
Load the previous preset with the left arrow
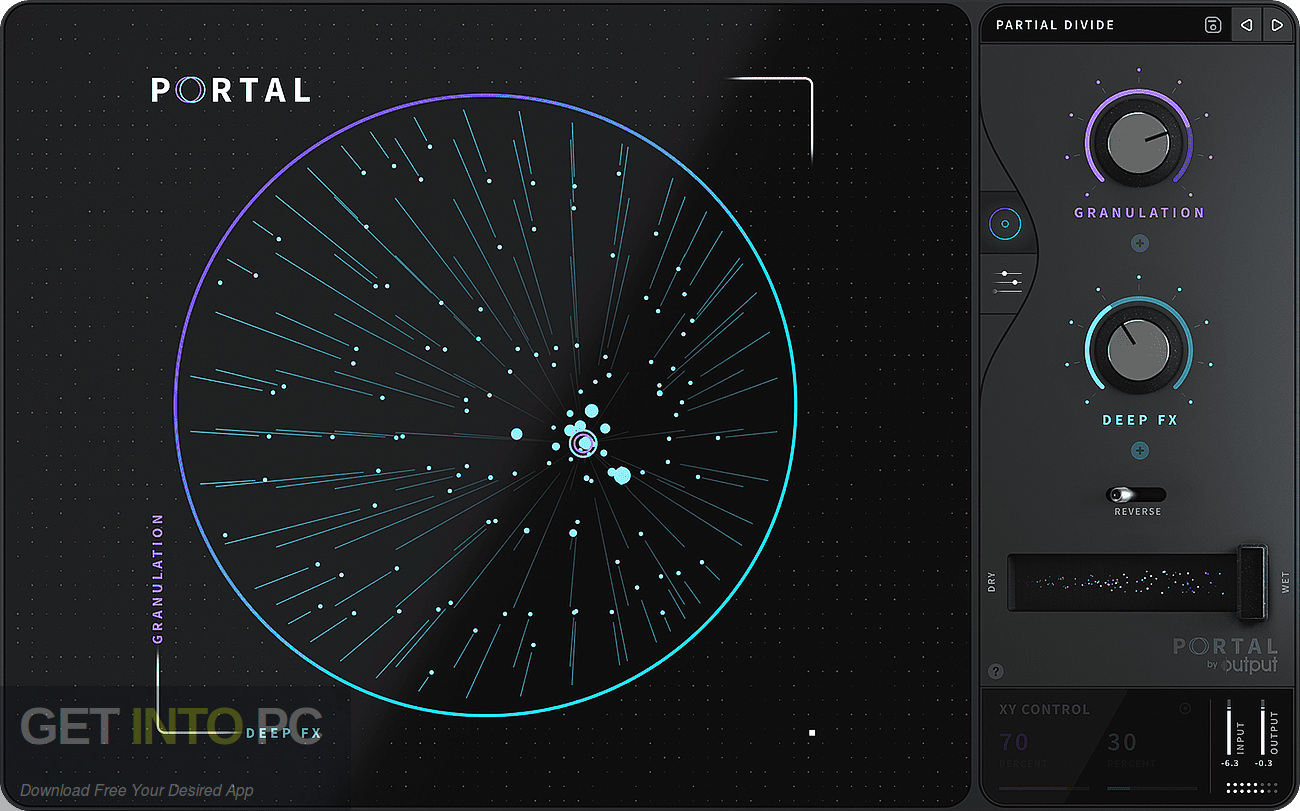pyautogui.click(x=1245, y=24)
